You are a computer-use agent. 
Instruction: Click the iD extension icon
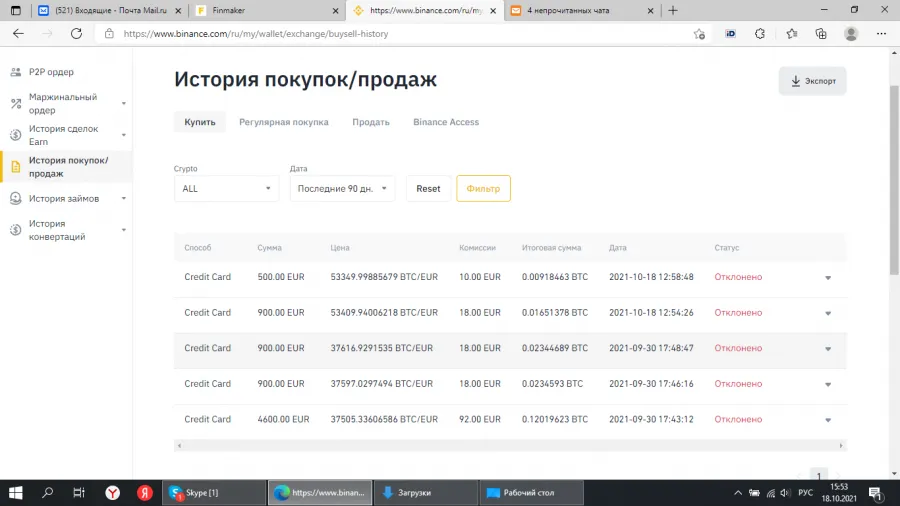coord(730,34)
